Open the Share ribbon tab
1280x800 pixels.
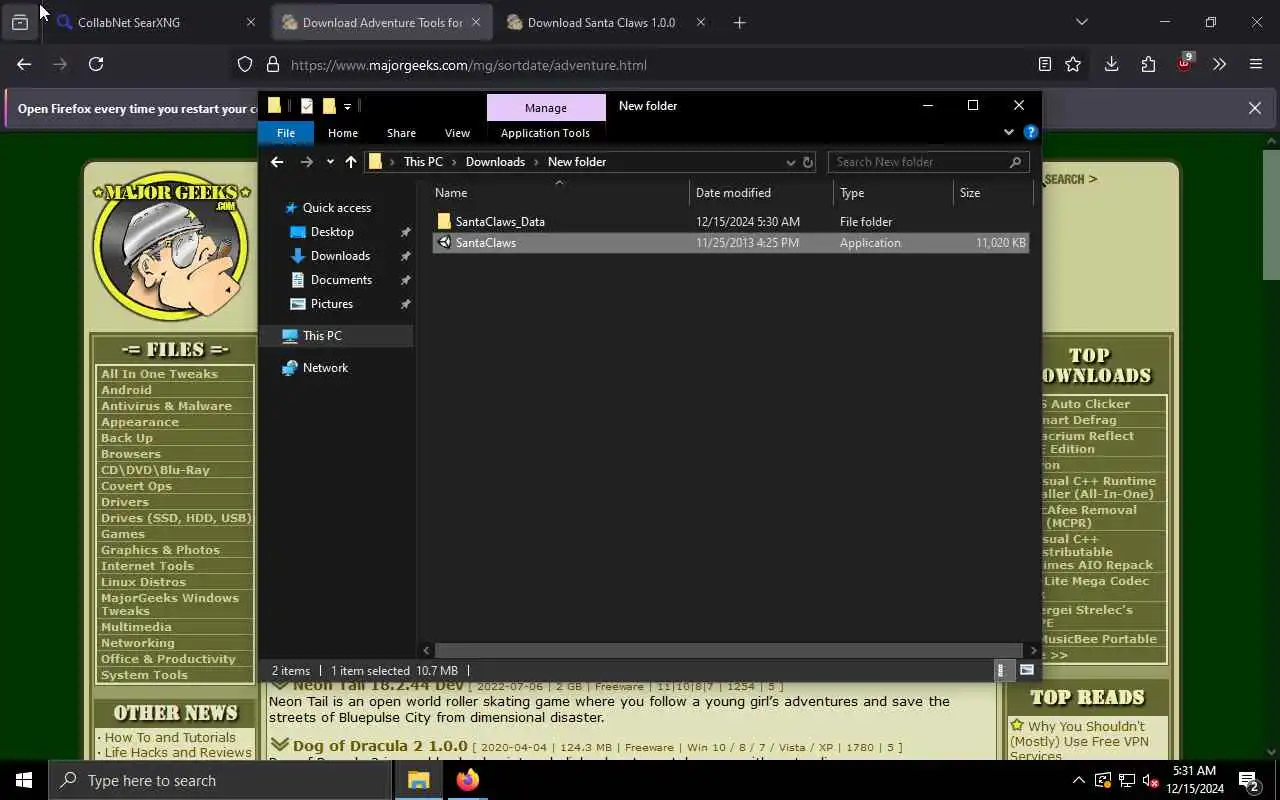401,133
